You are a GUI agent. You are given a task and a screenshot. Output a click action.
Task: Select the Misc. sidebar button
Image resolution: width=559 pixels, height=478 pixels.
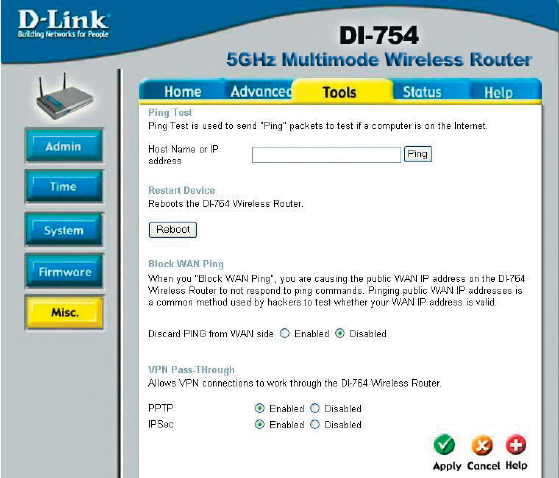click(x=64, y=313)
